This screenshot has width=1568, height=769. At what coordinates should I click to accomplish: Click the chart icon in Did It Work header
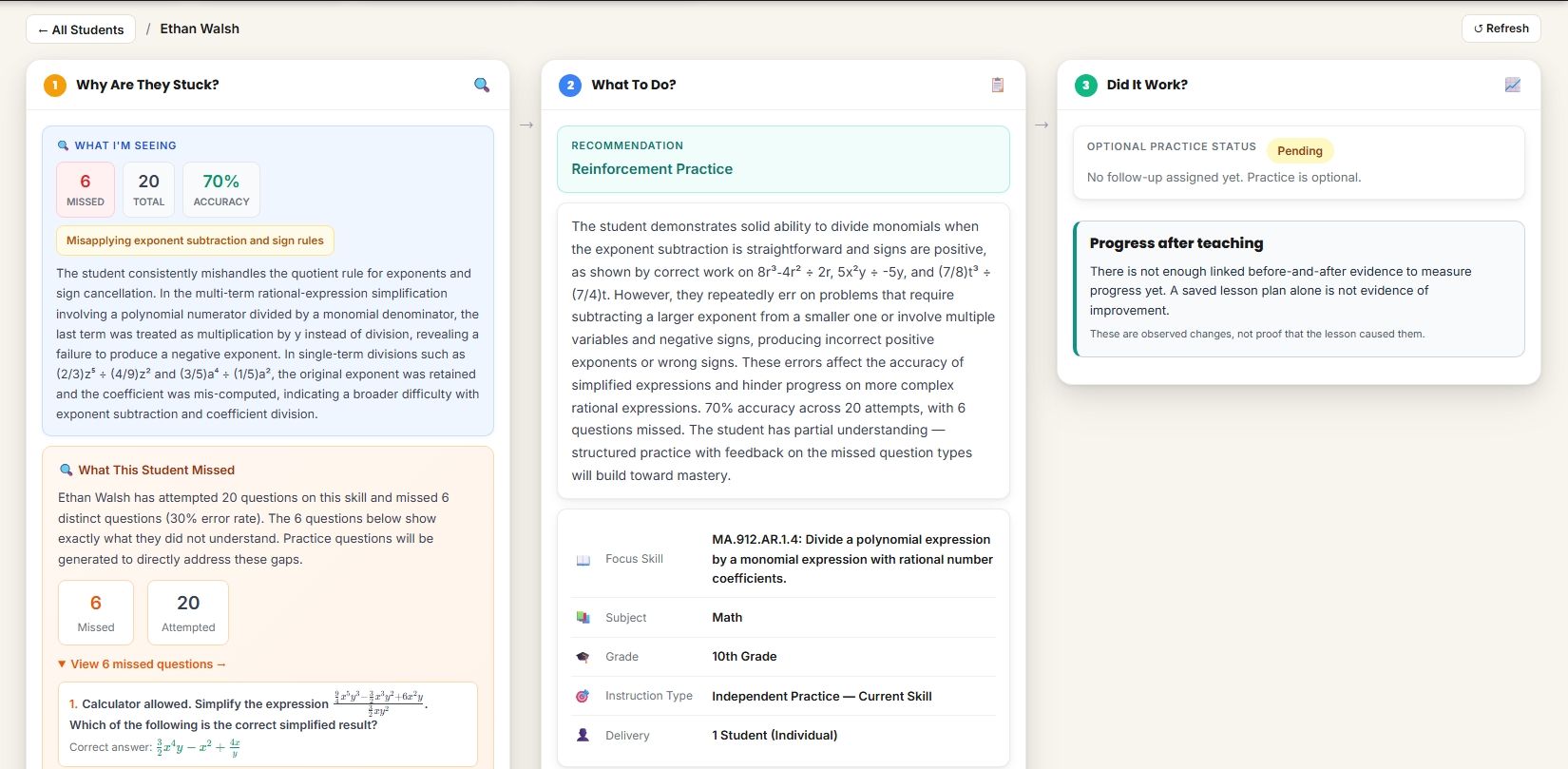coord(1513,85)
